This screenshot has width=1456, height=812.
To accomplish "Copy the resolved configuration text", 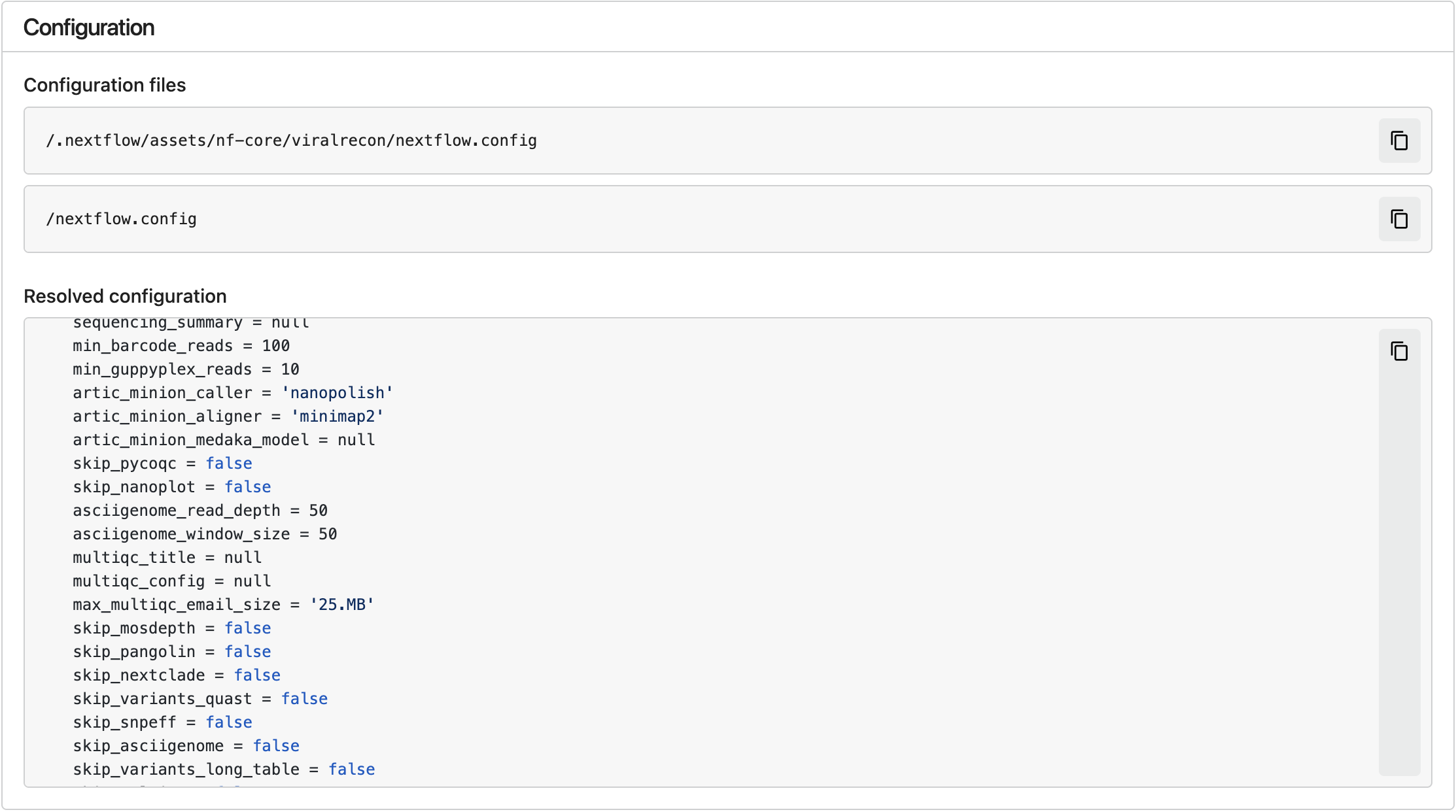I will 1398,351.
